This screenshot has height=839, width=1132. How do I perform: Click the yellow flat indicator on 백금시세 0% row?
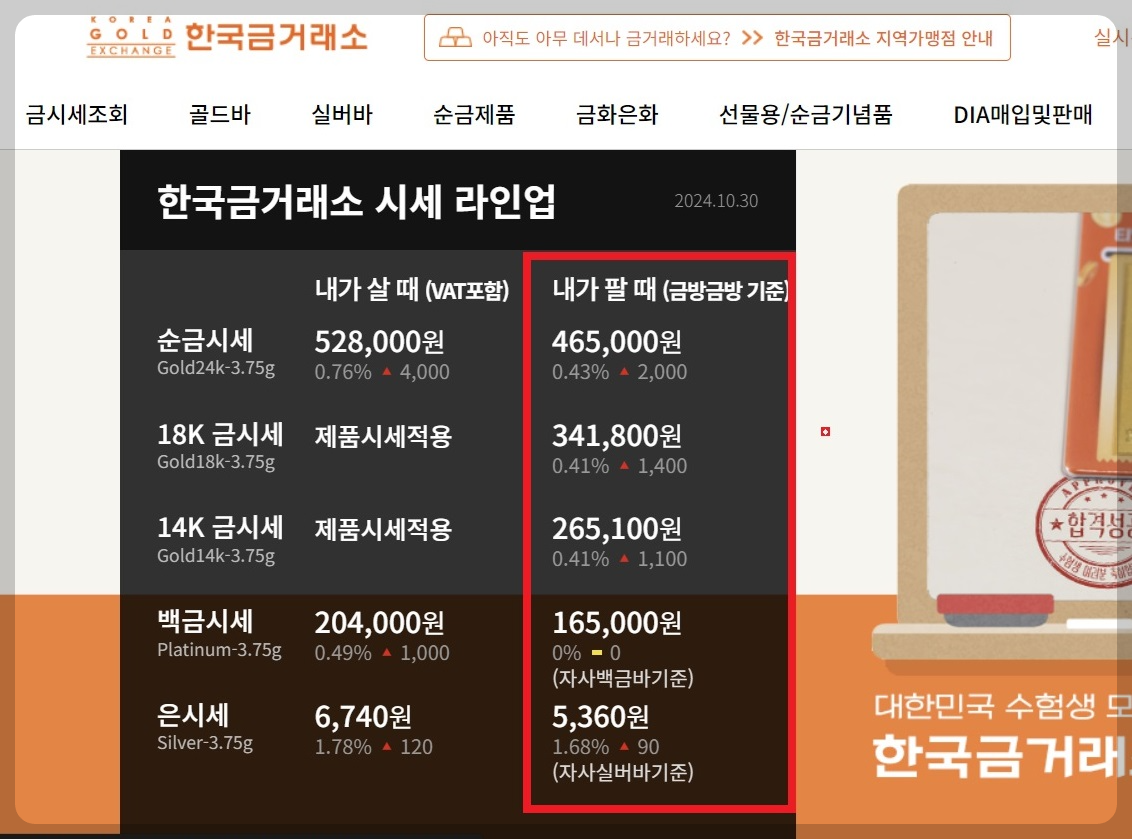[597, 652]
